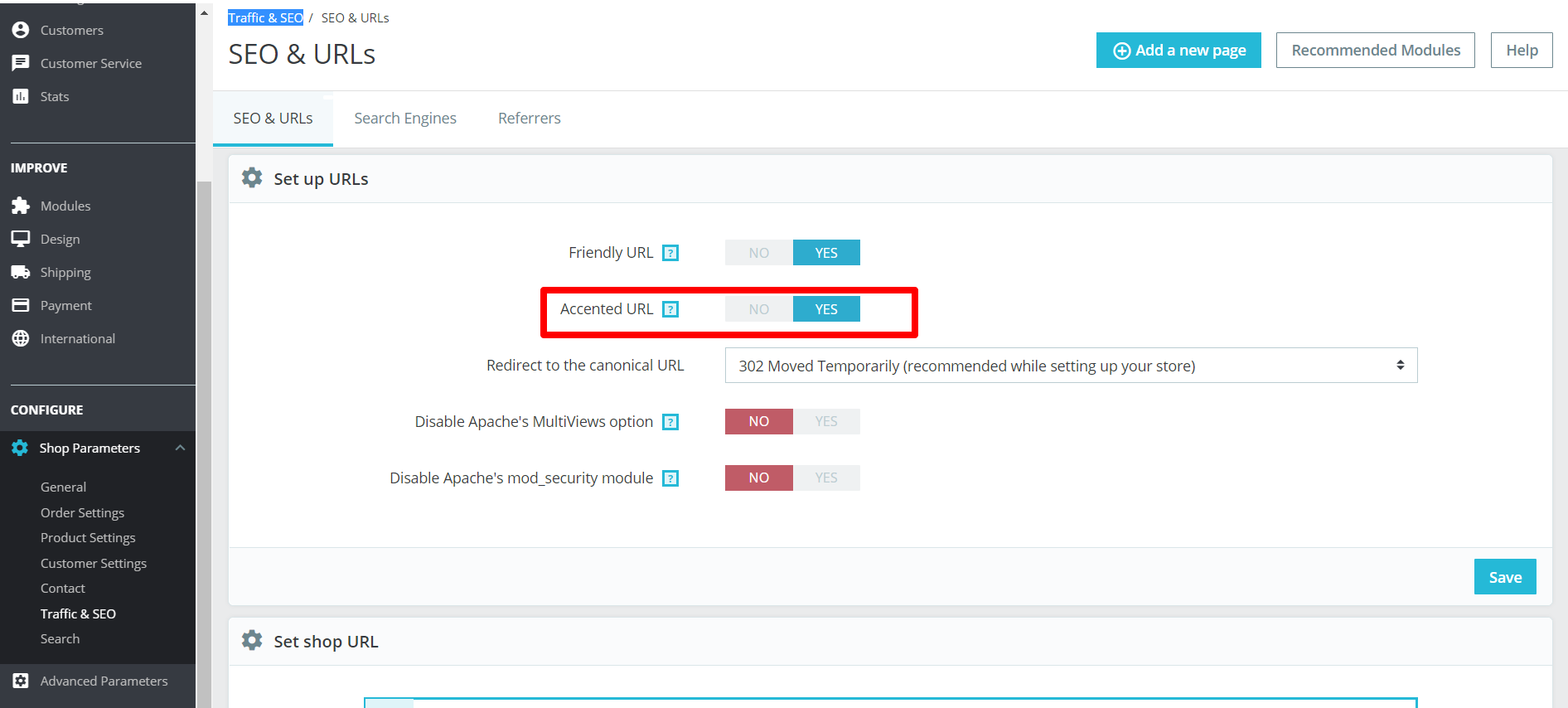Viewport: 1568px width, 708px height.
Task: Click the Save button
Action: tap(1505, 577)
